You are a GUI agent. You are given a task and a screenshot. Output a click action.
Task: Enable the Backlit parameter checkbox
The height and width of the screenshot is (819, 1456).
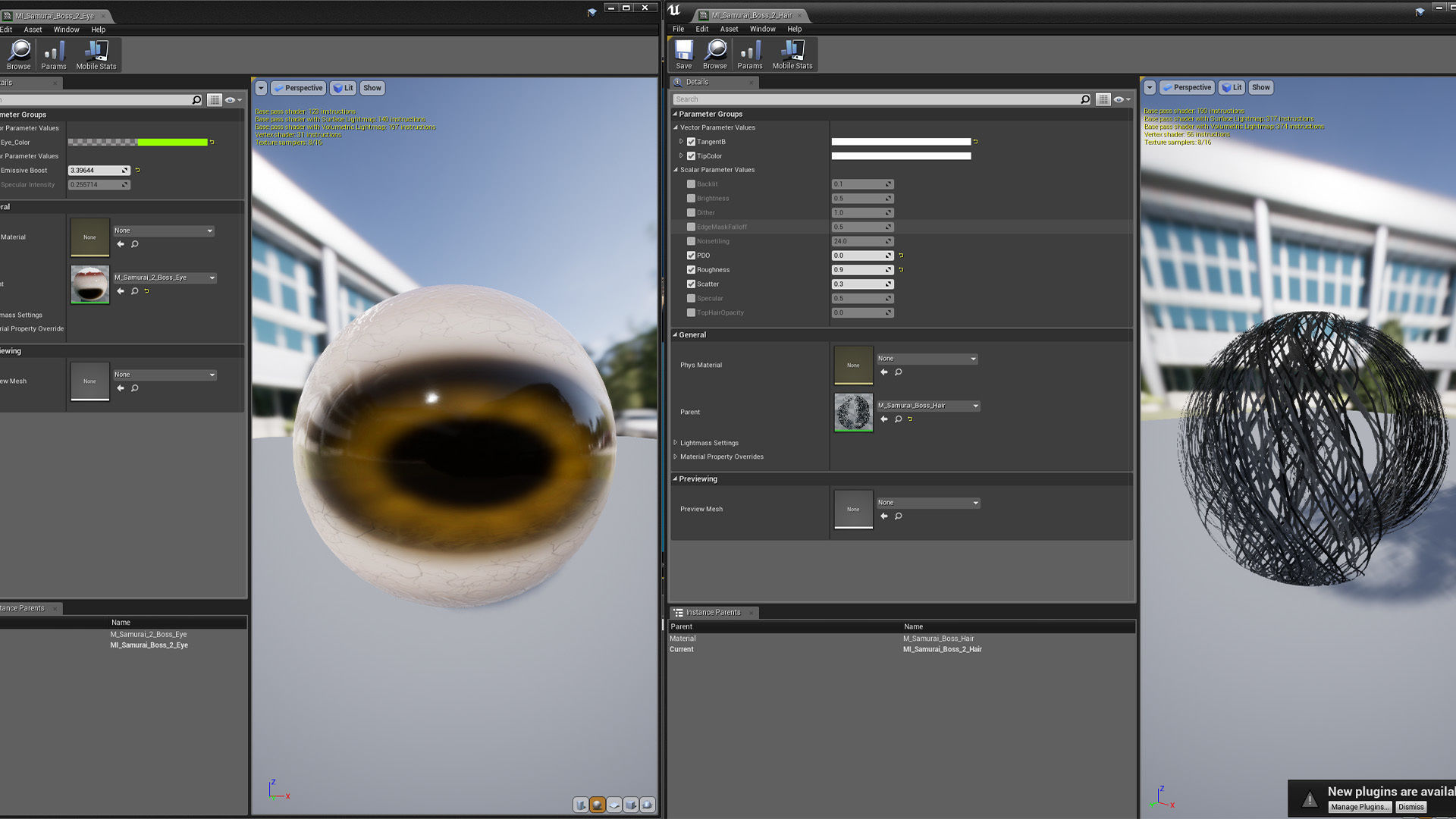click(x=691, y=184)
